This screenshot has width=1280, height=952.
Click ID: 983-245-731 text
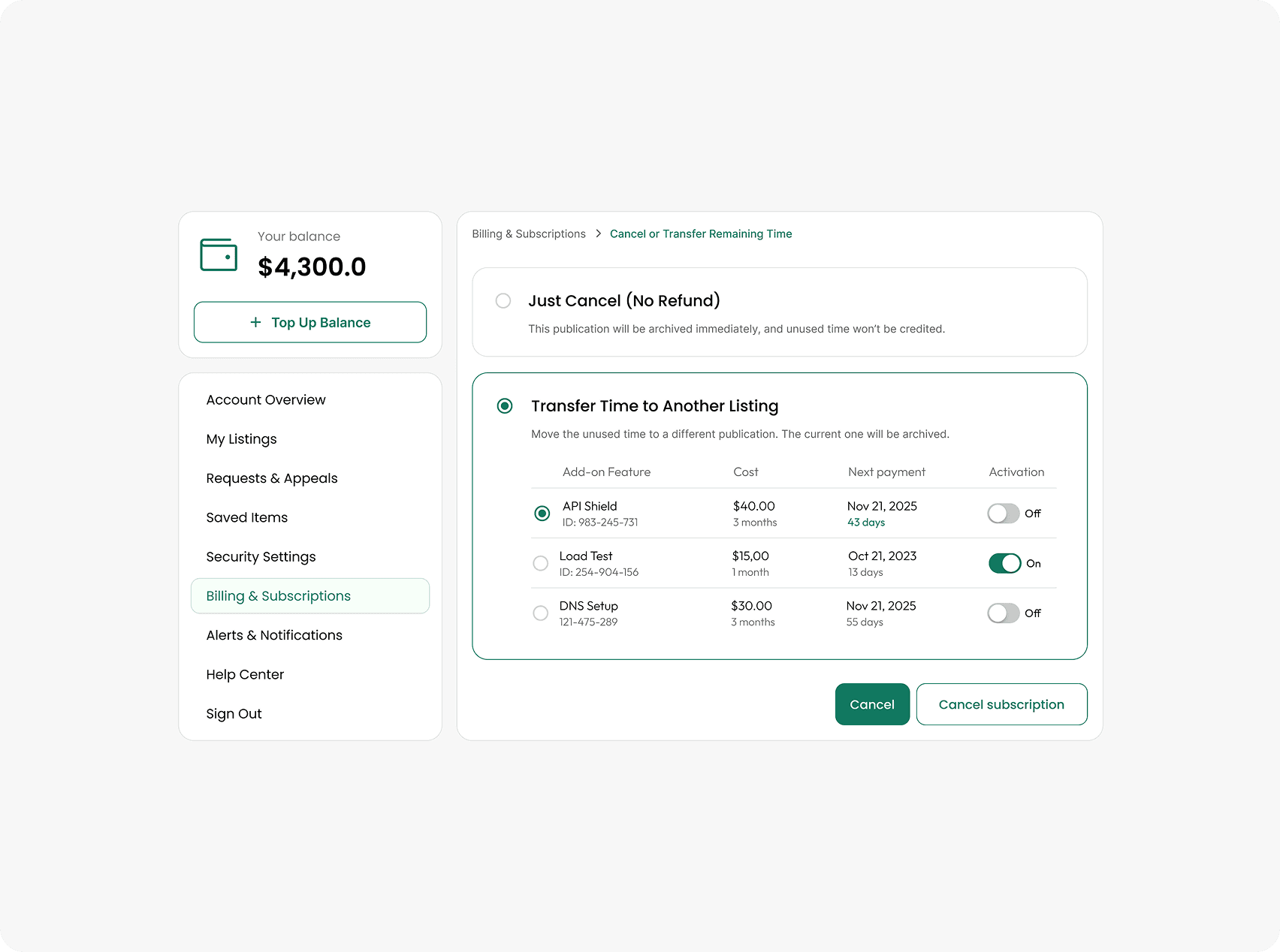[600, 523]
